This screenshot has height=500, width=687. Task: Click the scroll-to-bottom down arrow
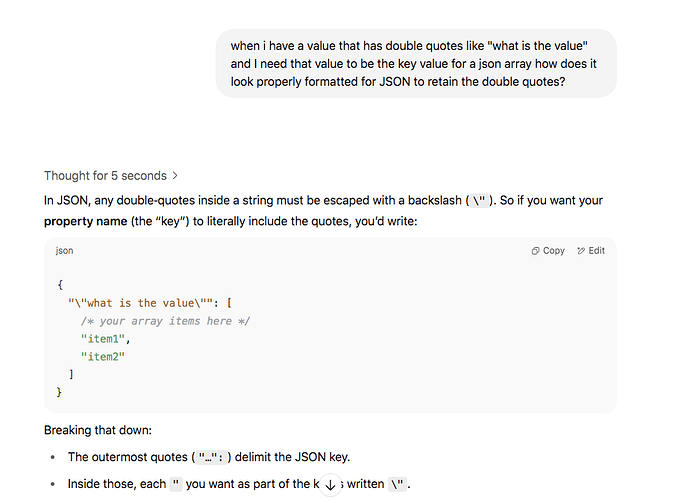[331, 484]
